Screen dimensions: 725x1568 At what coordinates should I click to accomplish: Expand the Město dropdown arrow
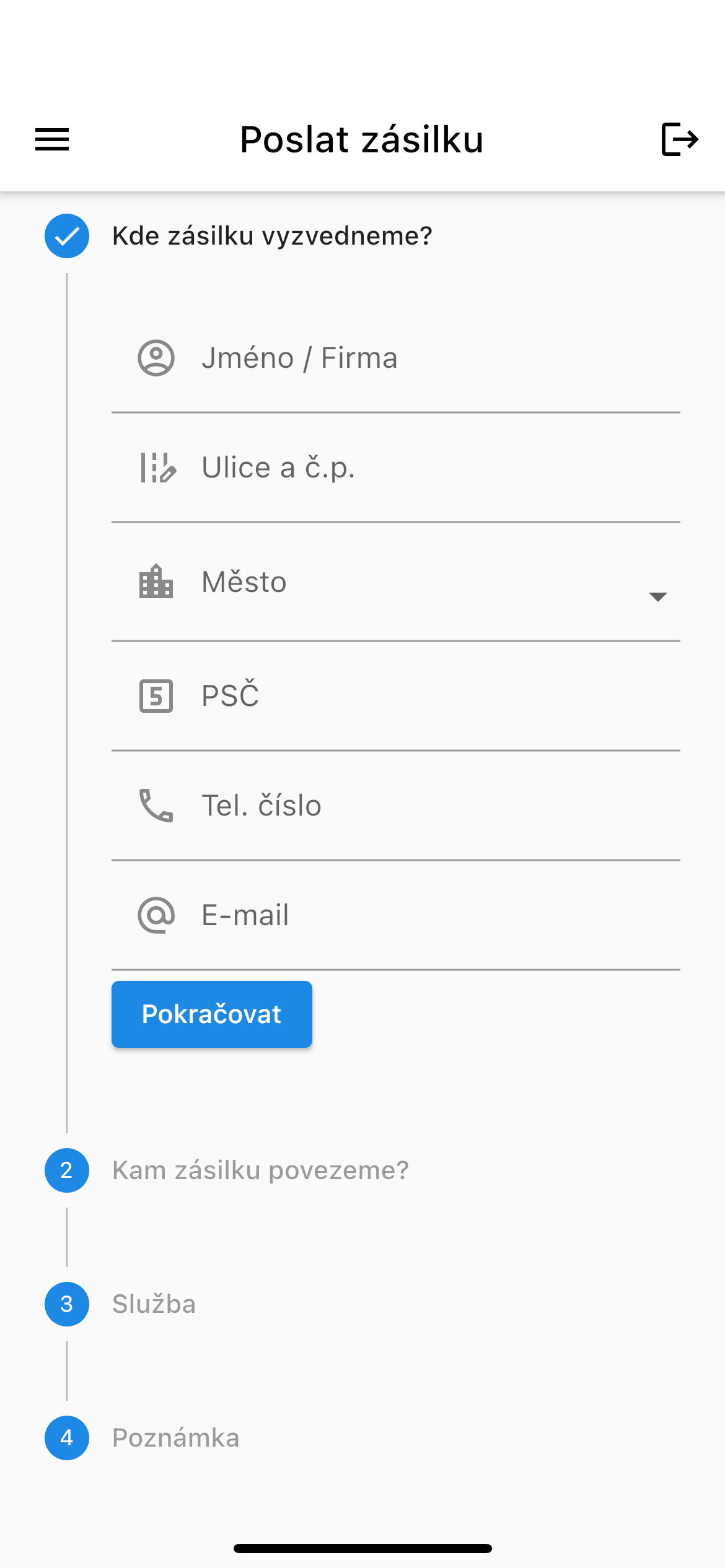point(657,596)
